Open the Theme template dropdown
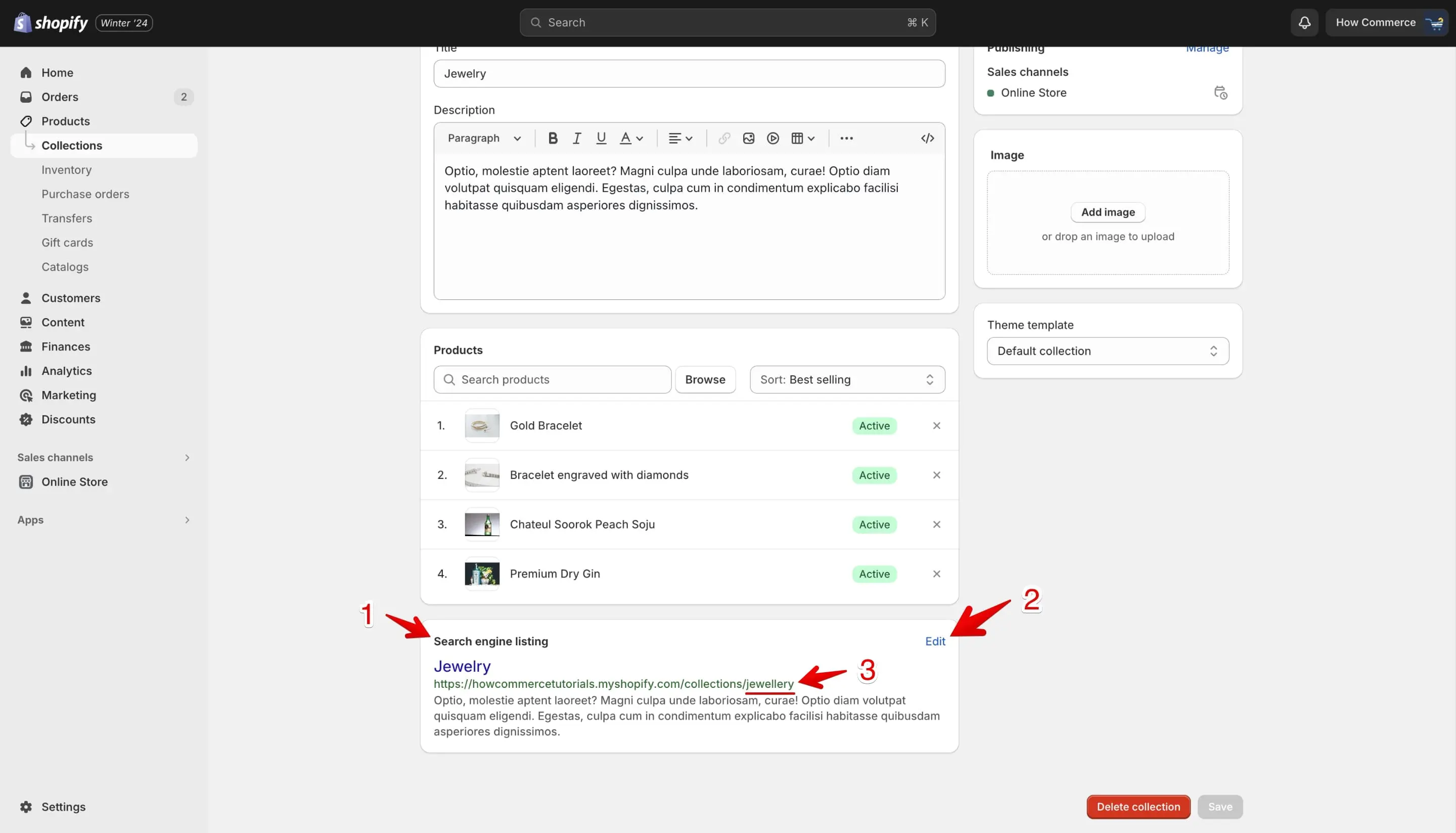The image size is (1456, 833). [1107, 350]
